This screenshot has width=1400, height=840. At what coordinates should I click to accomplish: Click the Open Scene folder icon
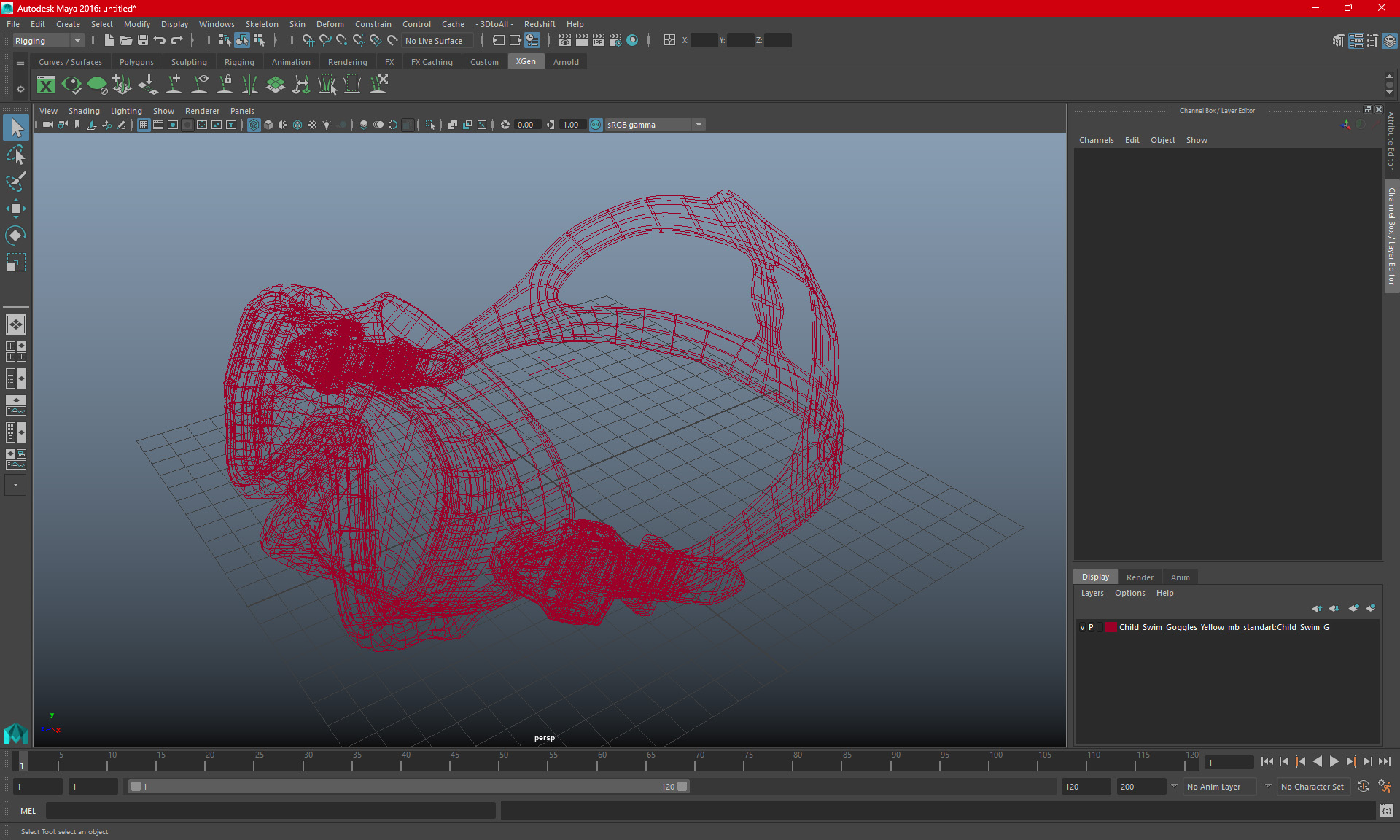pyautogui.click(x=125, y=41)
